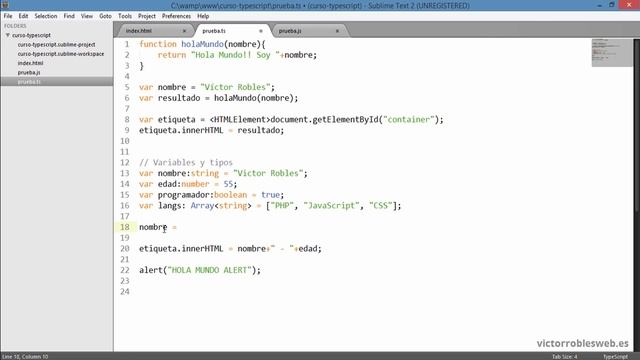The width and height of the screenshot is (640, 360).
Task: Open the Goto menu
Action: tap(105, 16)
